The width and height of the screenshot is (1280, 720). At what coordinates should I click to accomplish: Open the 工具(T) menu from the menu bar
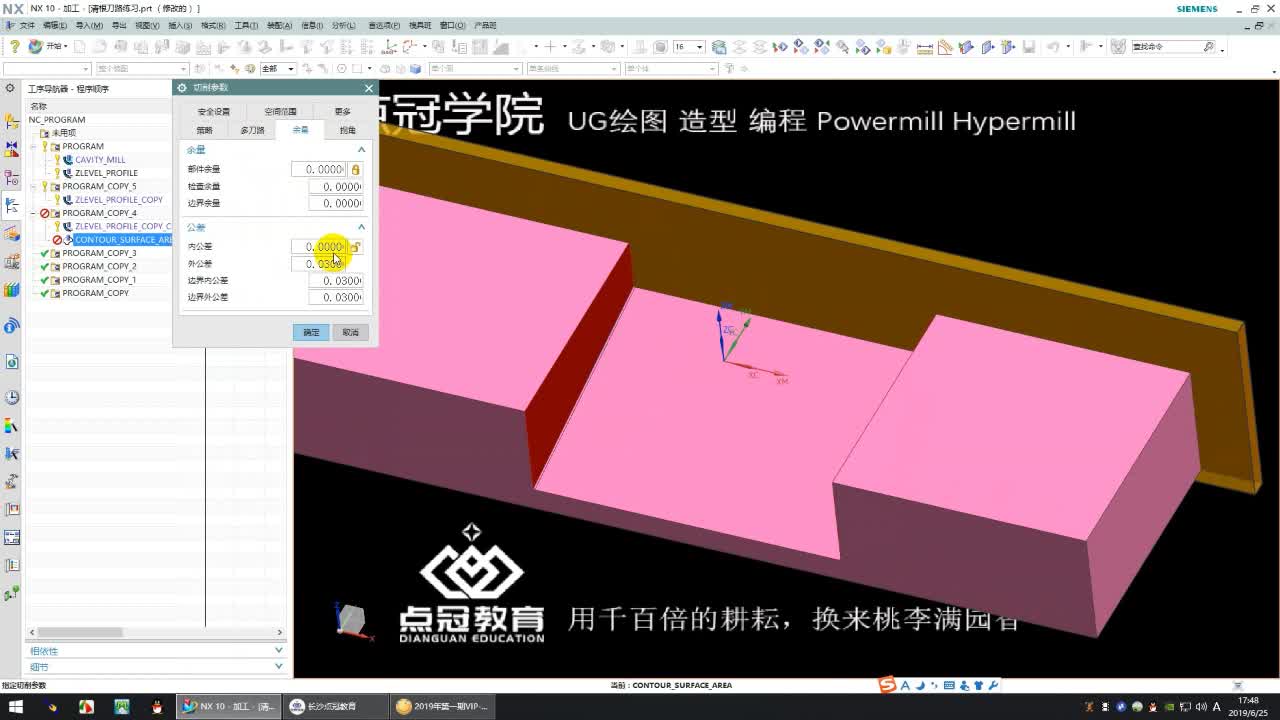[x=245, y=25]
